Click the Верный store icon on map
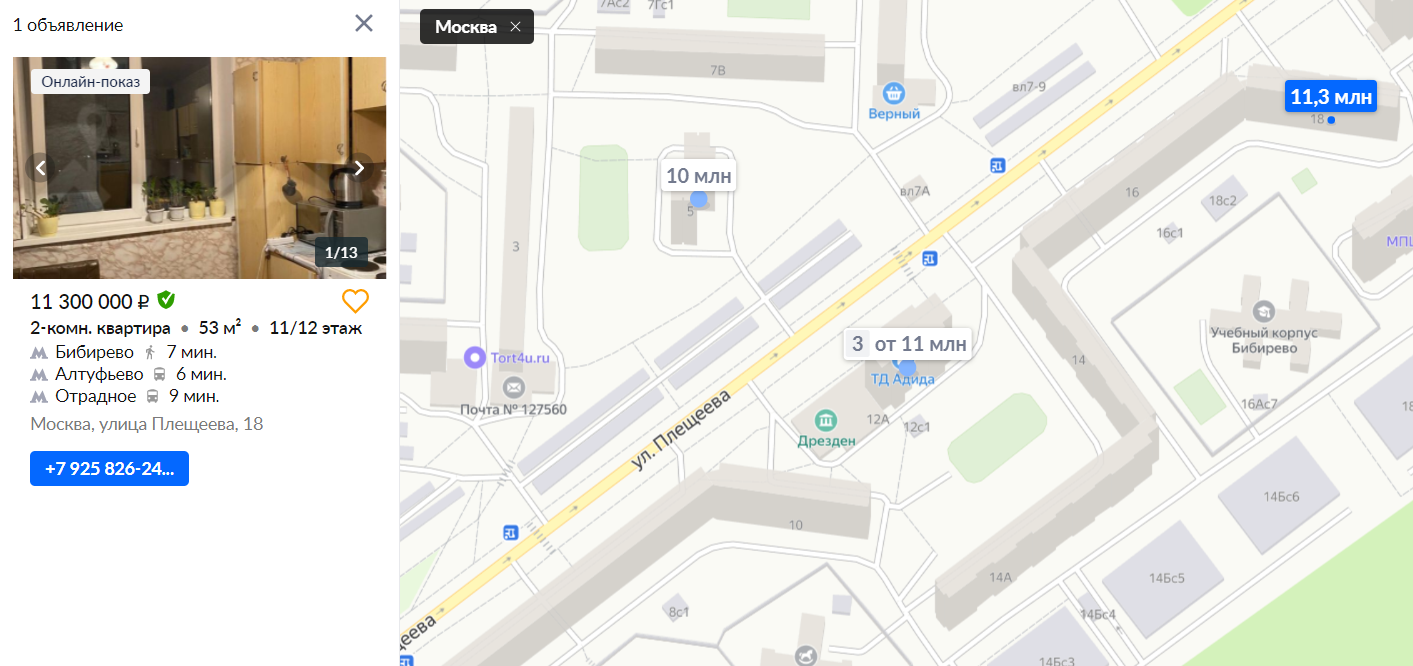This screenshot has width=1413, height=666. point(894,93)
